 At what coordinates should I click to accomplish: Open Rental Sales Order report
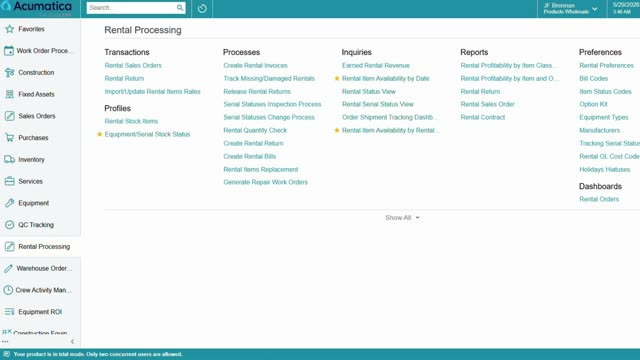pyautogui.click(x=487, y=104)
